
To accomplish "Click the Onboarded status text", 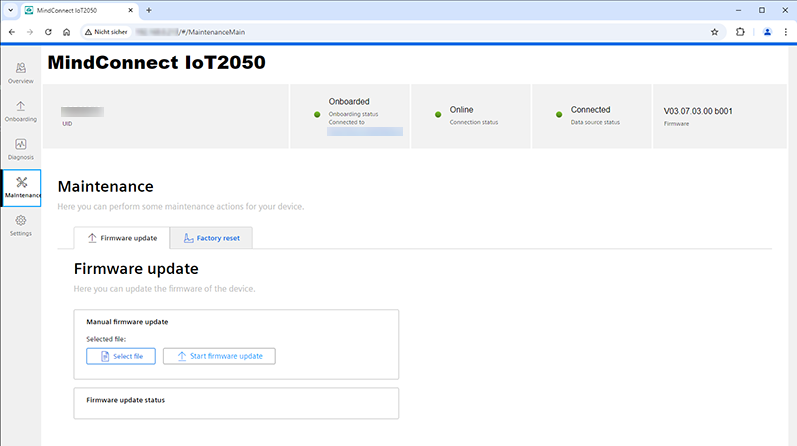I will click(x=349, y=102).
